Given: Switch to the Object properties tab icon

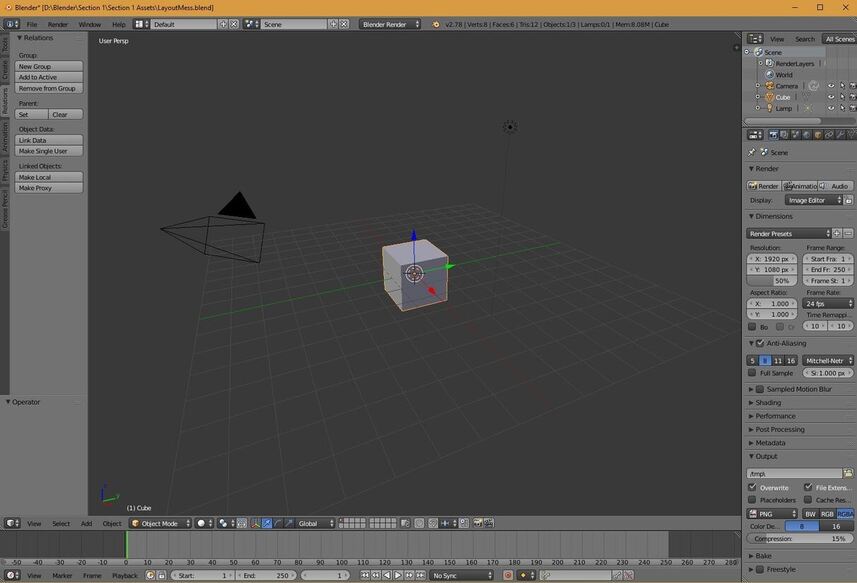Looking at the screenshot, I should (816, 135).
